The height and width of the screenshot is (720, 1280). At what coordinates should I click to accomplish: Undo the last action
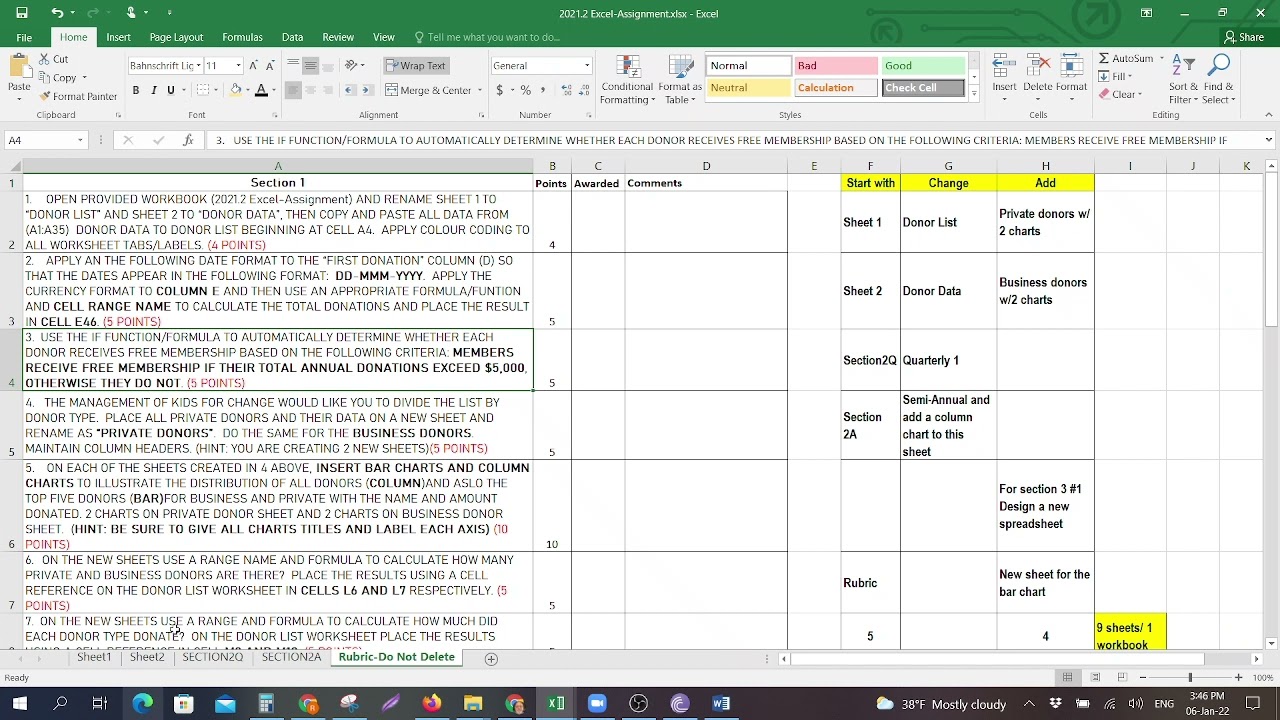(57, 13)
